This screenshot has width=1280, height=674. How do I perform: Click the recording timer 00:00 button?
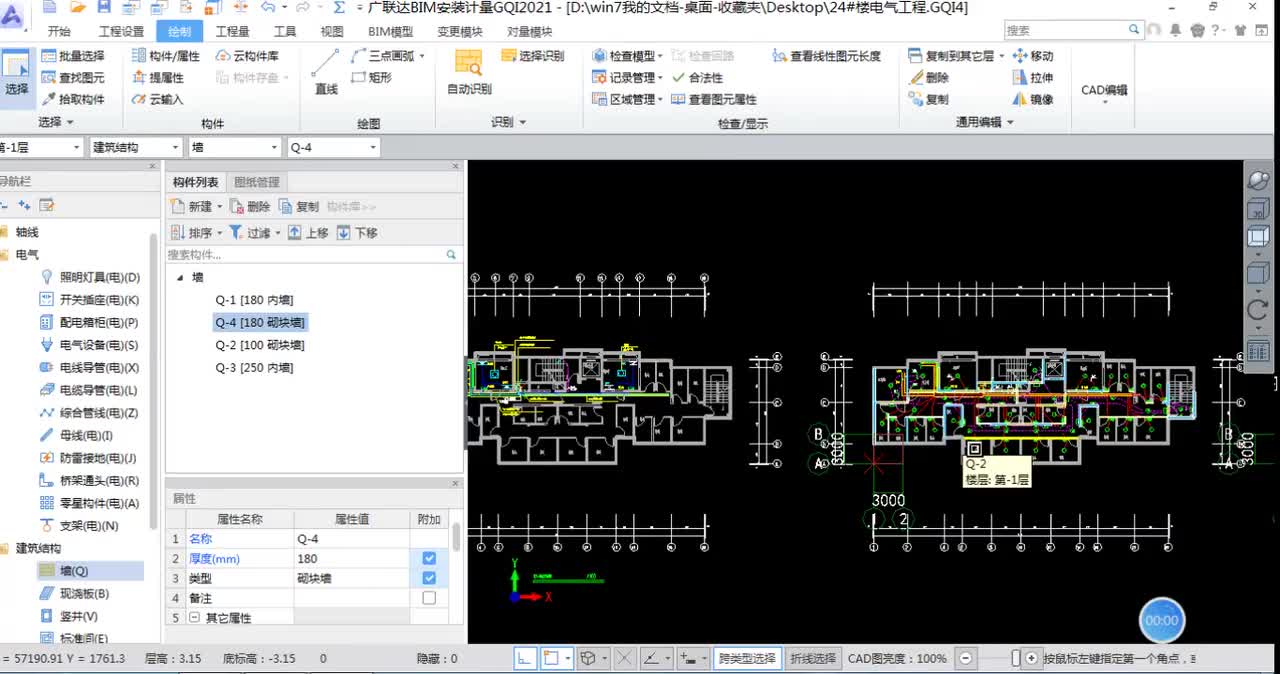[x=1161, y=620]
